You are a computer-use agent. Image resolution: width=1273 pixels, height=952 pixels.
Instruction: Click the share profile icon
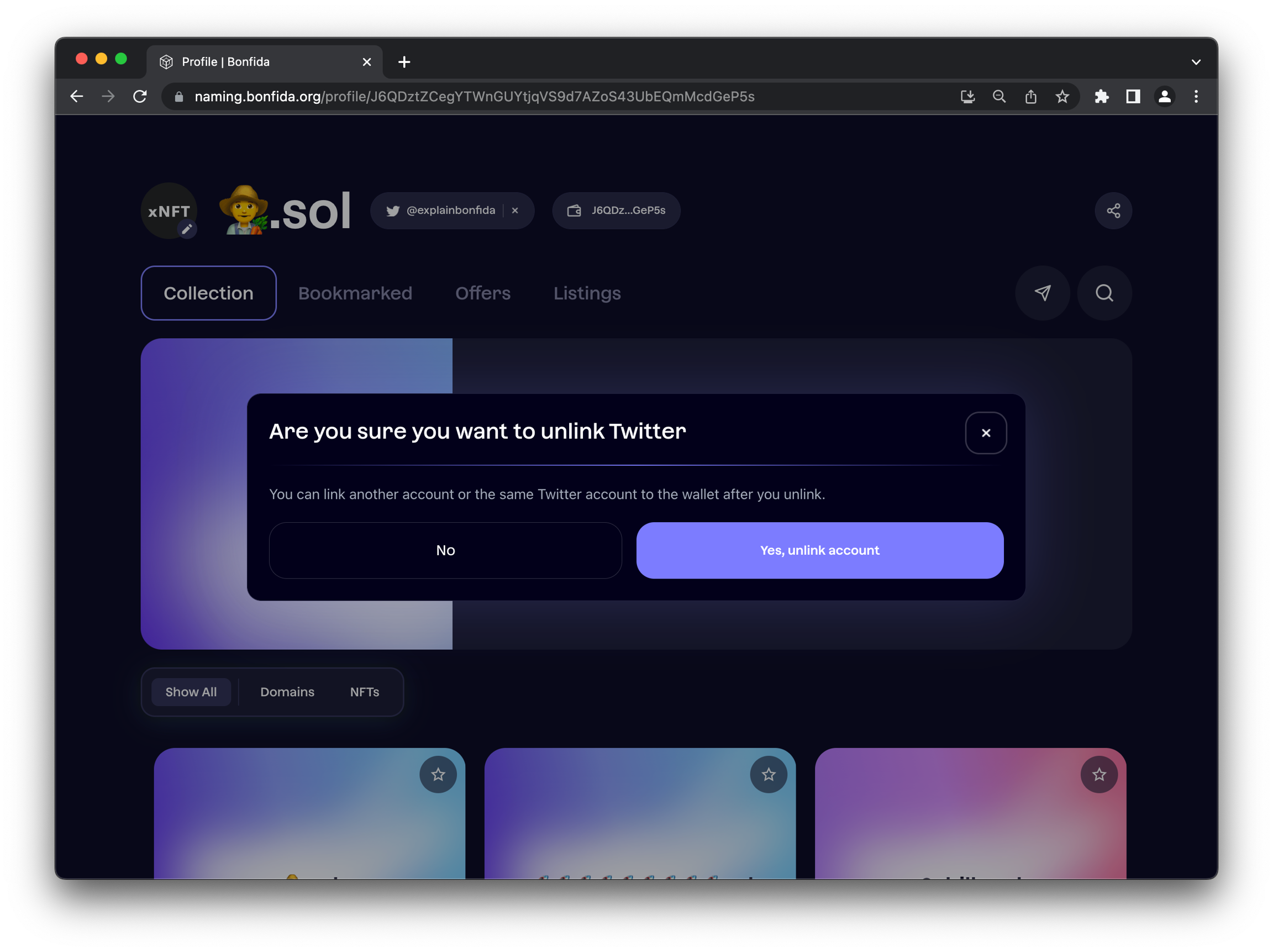[x=1113, y=211]
